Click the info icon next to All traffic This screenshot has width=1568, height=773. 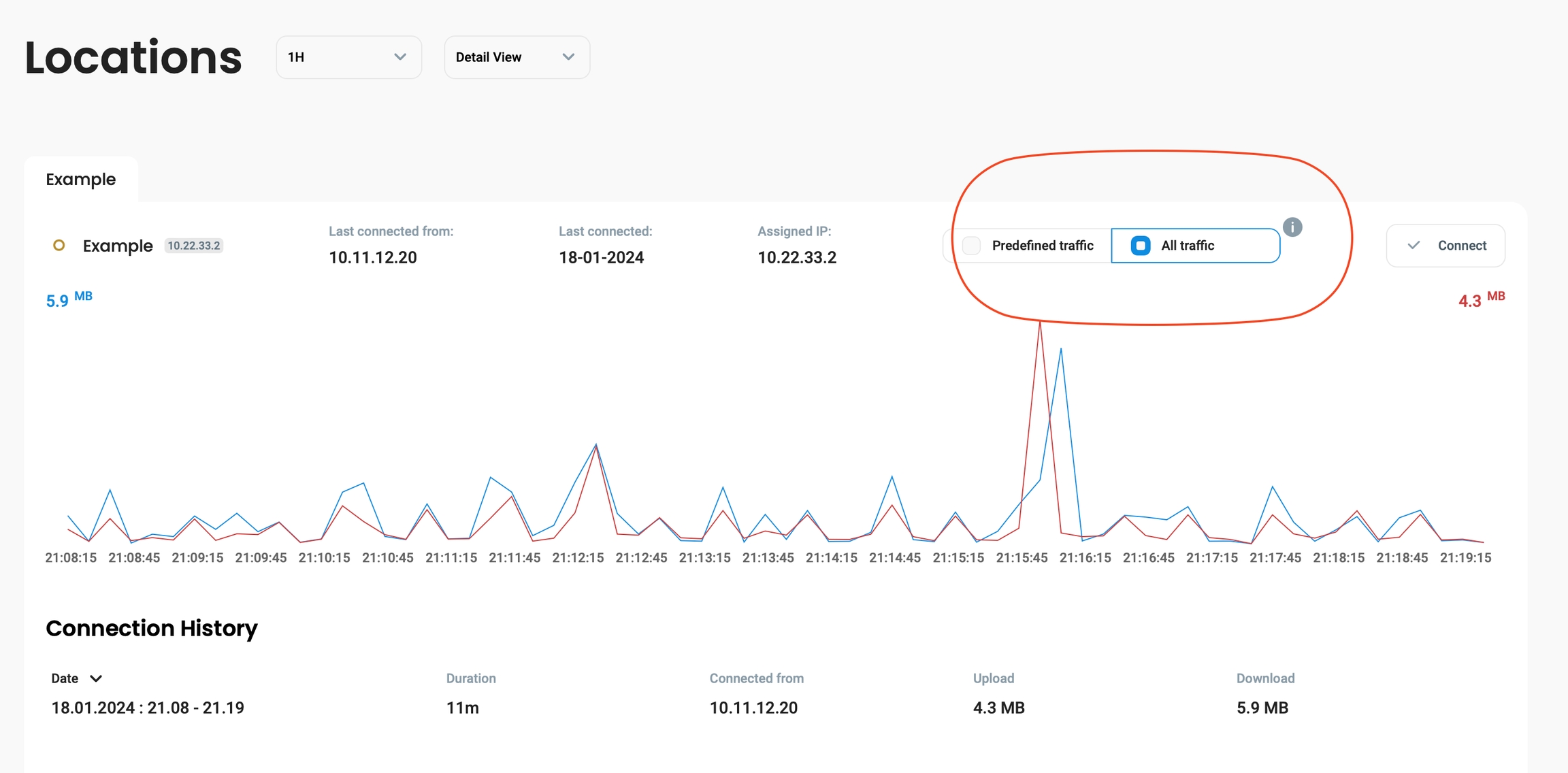[x=1292, y=227]
